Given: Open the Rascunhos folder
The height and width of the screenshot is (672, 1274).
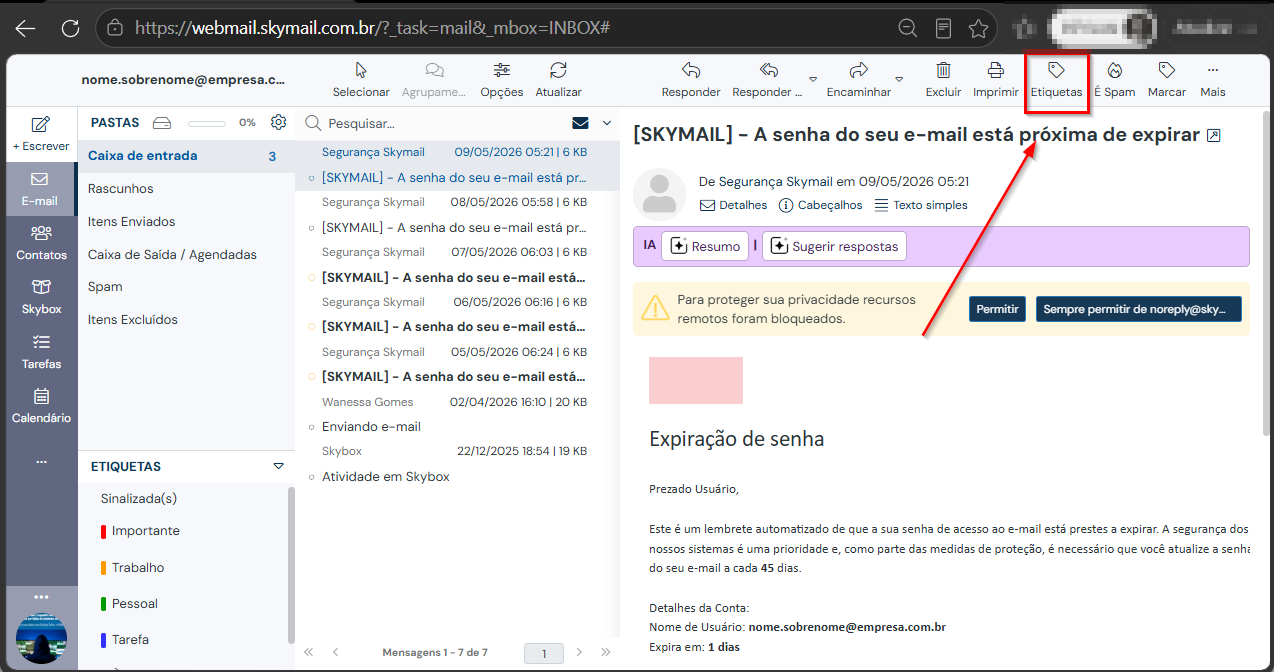Looking at the screenshot, I should point(185,189).
